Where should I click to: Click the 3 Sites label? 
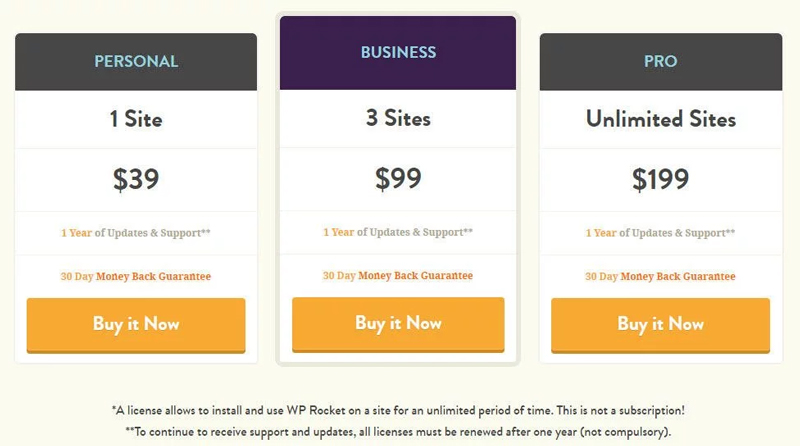tap(398, 118)
